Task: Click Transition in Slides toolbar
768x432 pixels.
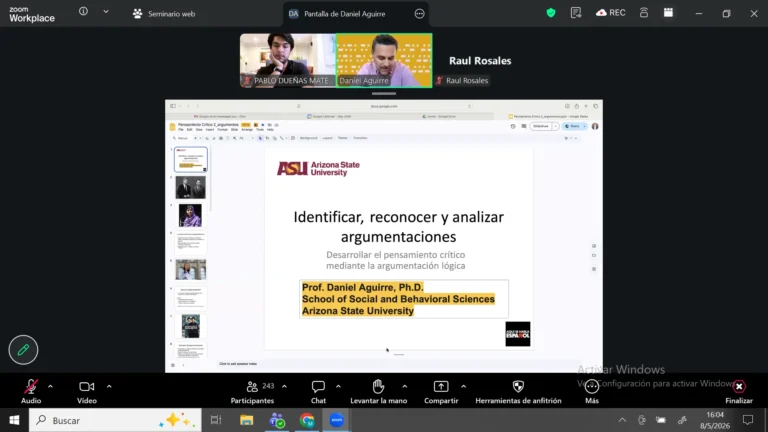Action: coord(360,138)
